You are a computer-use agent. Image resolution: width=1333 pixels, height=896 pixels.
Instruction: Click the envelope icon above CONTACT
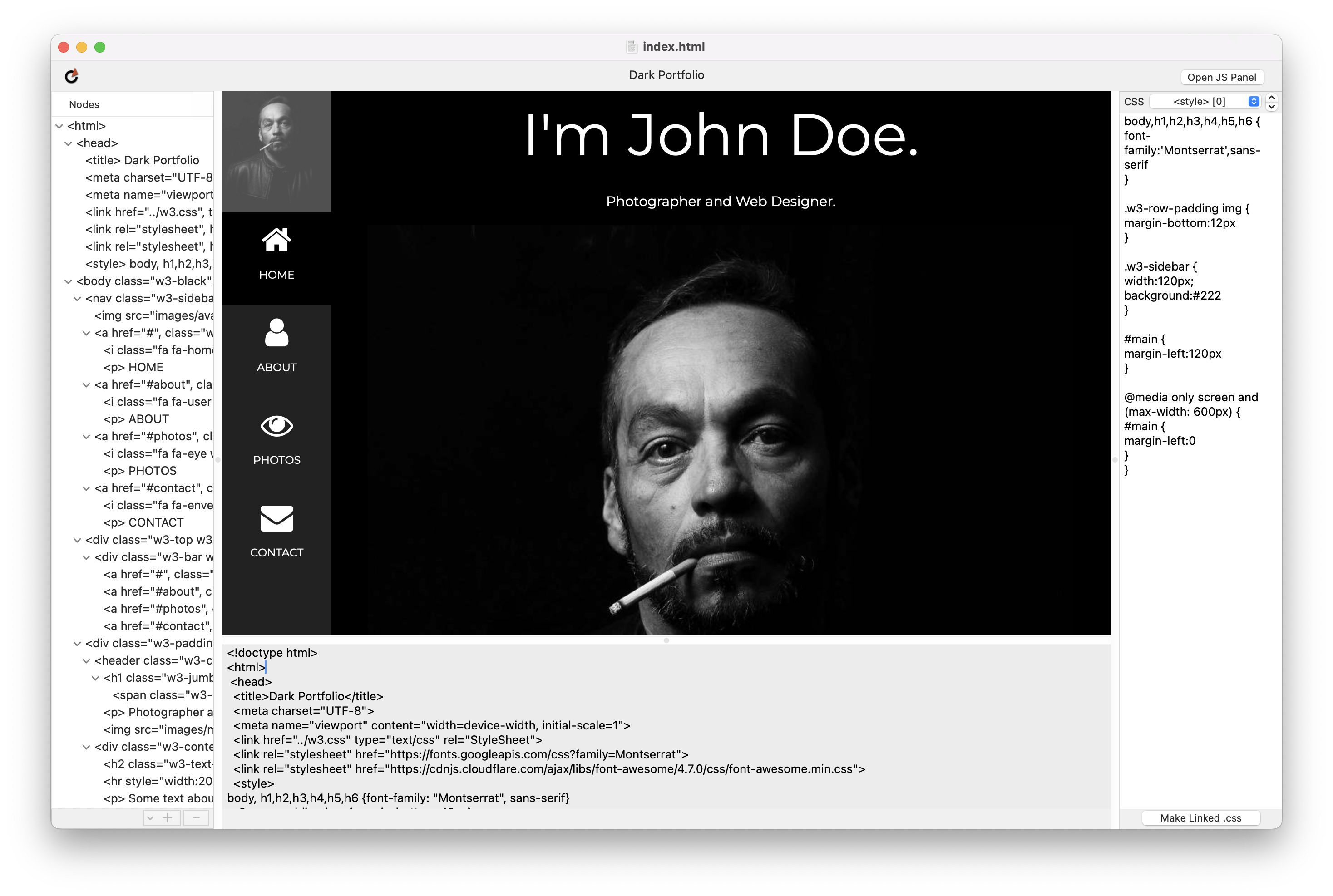click(276, 518)
